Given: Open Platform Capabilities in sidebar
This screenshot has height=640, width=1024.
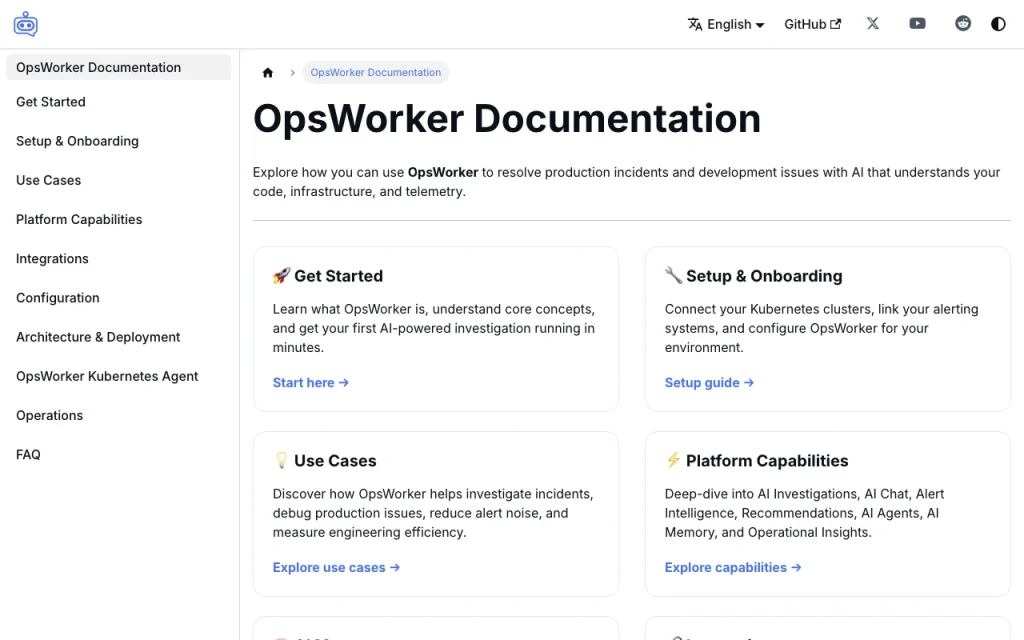Looking at the screenshot, I should coord(79,219).
